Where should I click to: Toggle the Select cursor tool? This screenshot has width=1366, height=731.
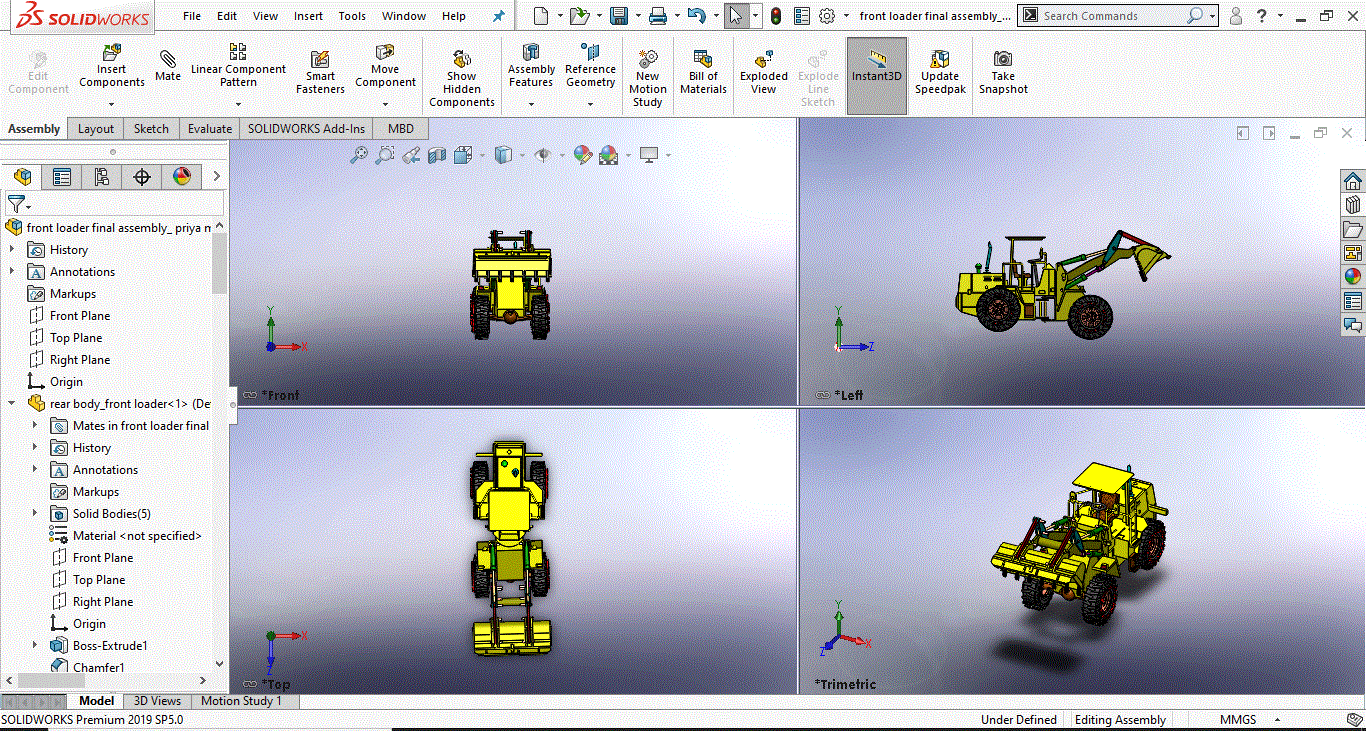coord(736,16)
